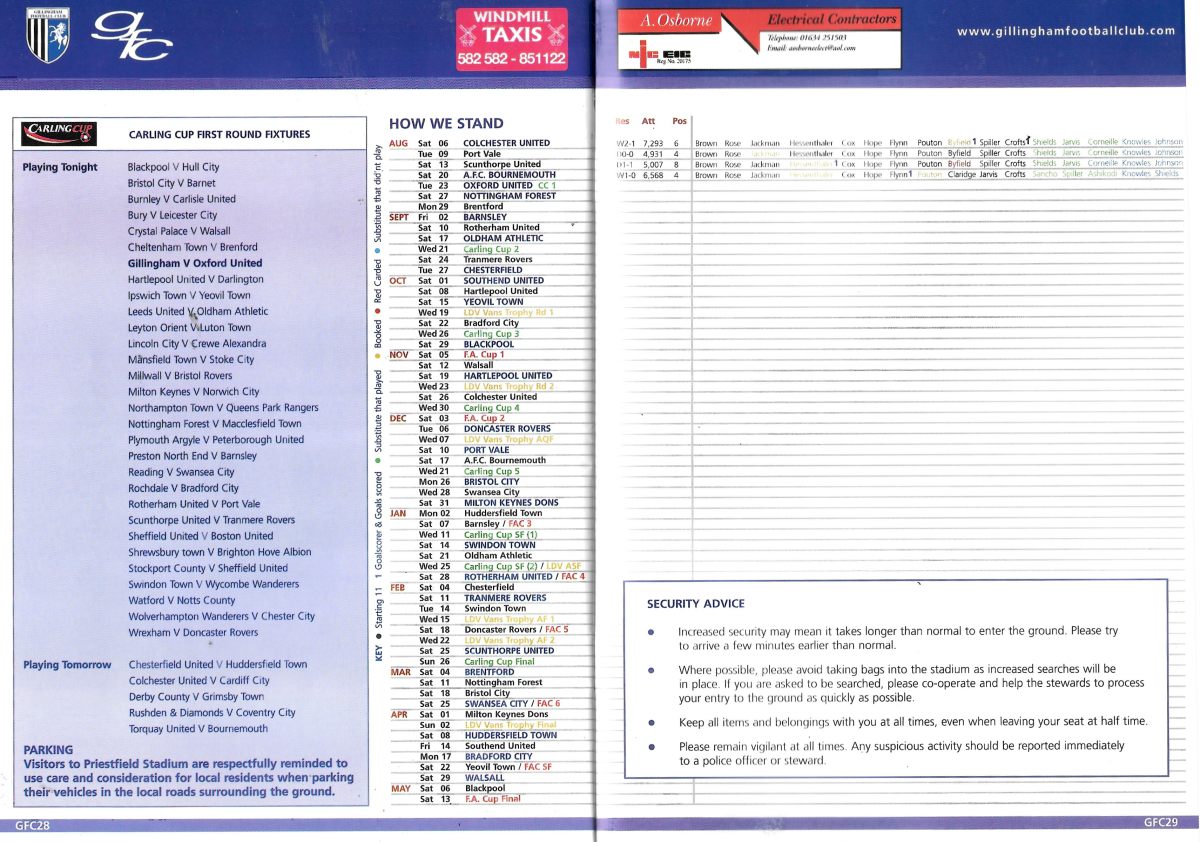Select 'NOTTINGHAM FOREST' home fixture in August
Image resolution: width=1200 pixels, height=842 pixels.
click(510, 196)
